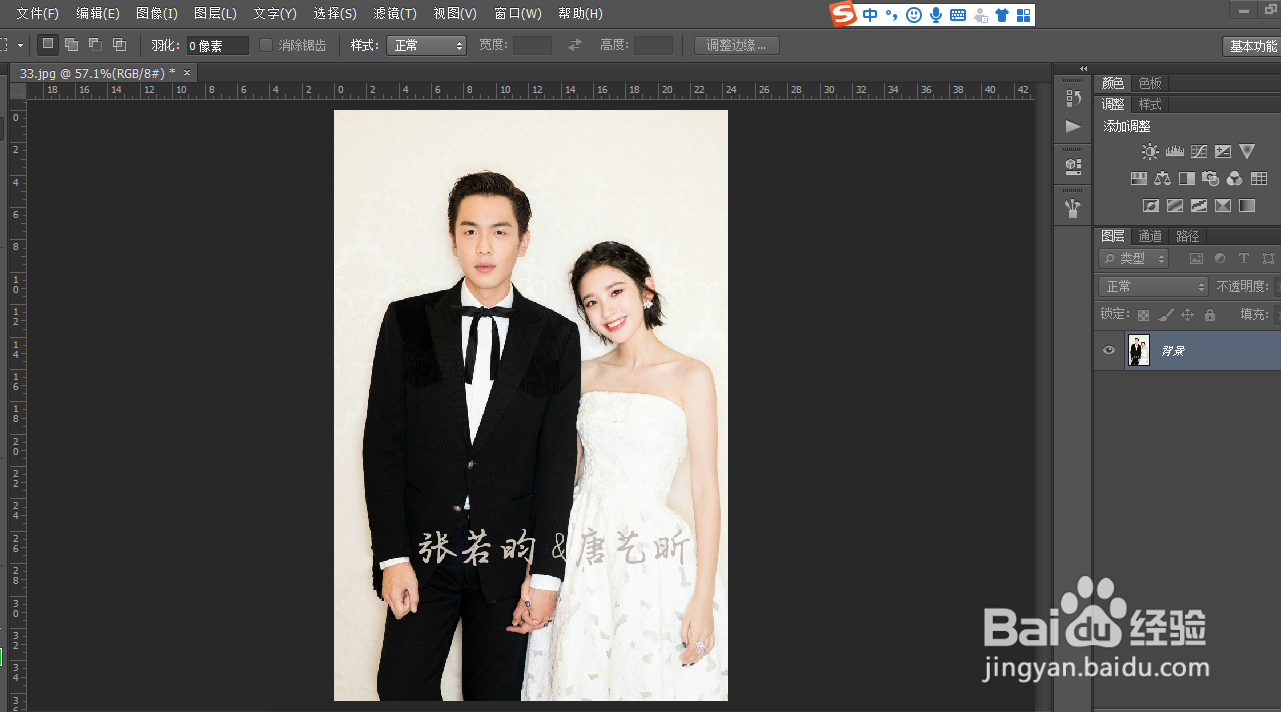Open the layer filter 类型 dropdown
The image size is (1281, 712).
click(x=1133, y=259)
